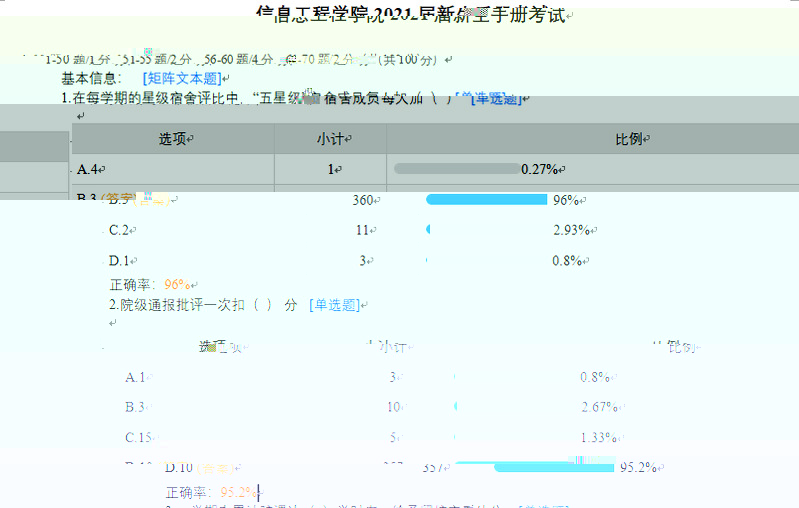Image resolution: width=799 pixels, height=508 pixels.
Task: Select the A.1 option in question 2
Action: [135, 377]
